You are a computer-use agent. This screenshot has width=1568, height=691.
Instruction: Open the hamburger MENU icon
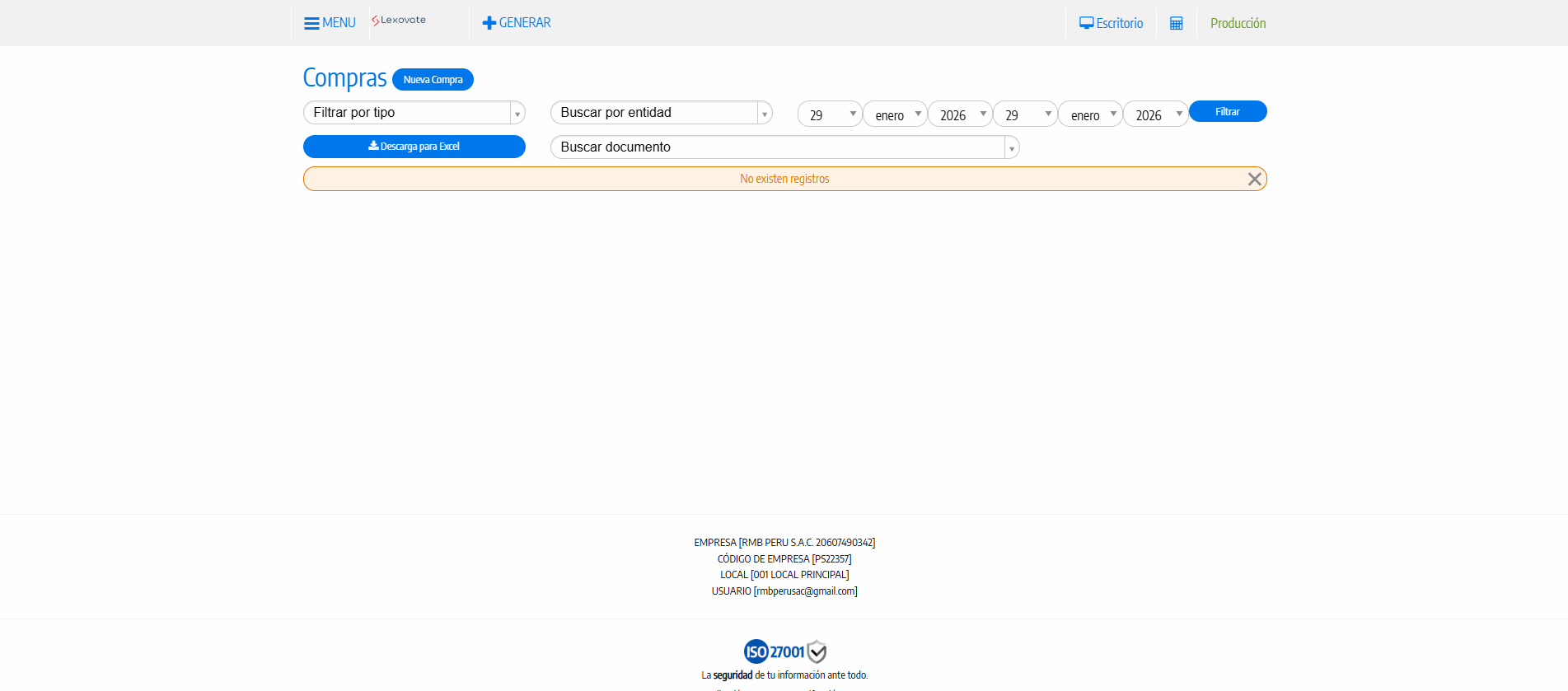[x=311, y=23]
